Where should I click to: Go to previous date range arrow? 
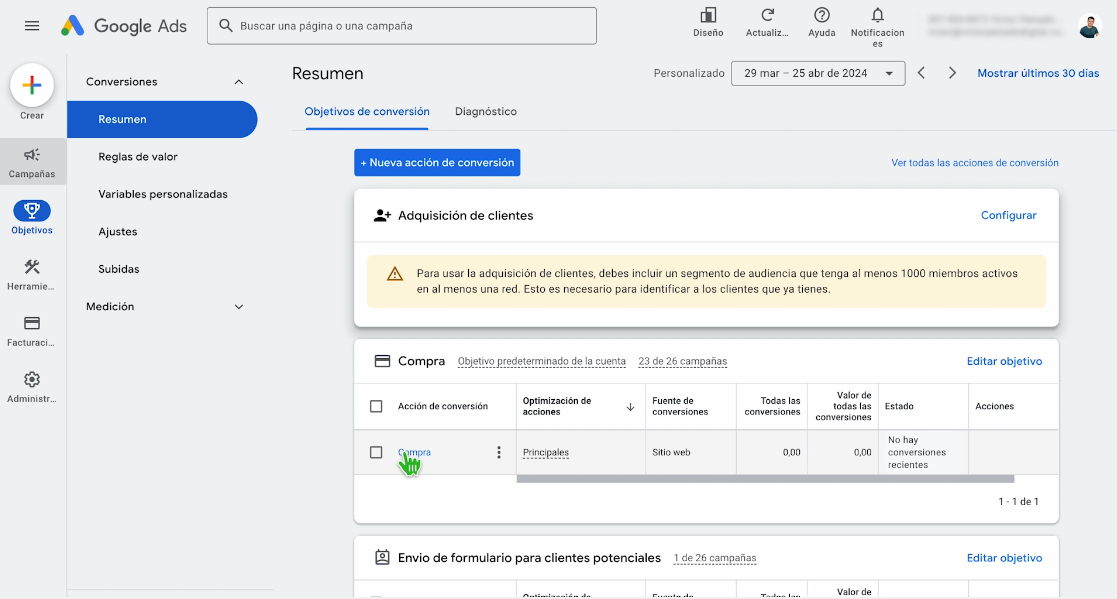click(921, 73)
